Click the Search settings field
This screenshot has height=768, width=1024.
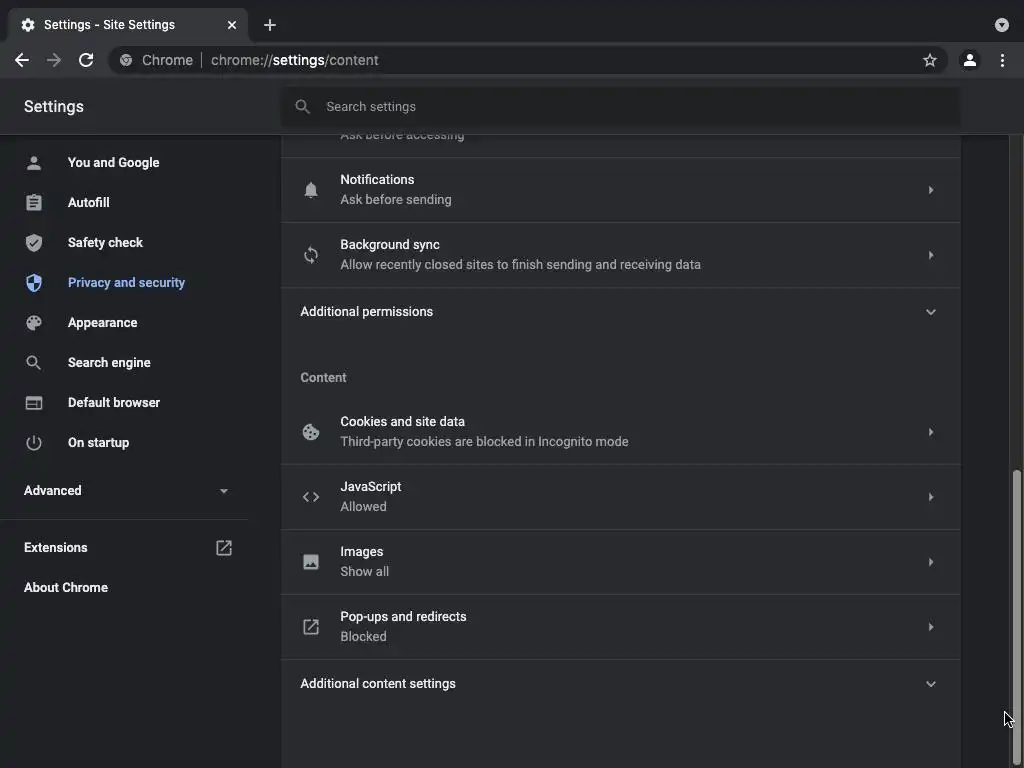pos(620,107)
